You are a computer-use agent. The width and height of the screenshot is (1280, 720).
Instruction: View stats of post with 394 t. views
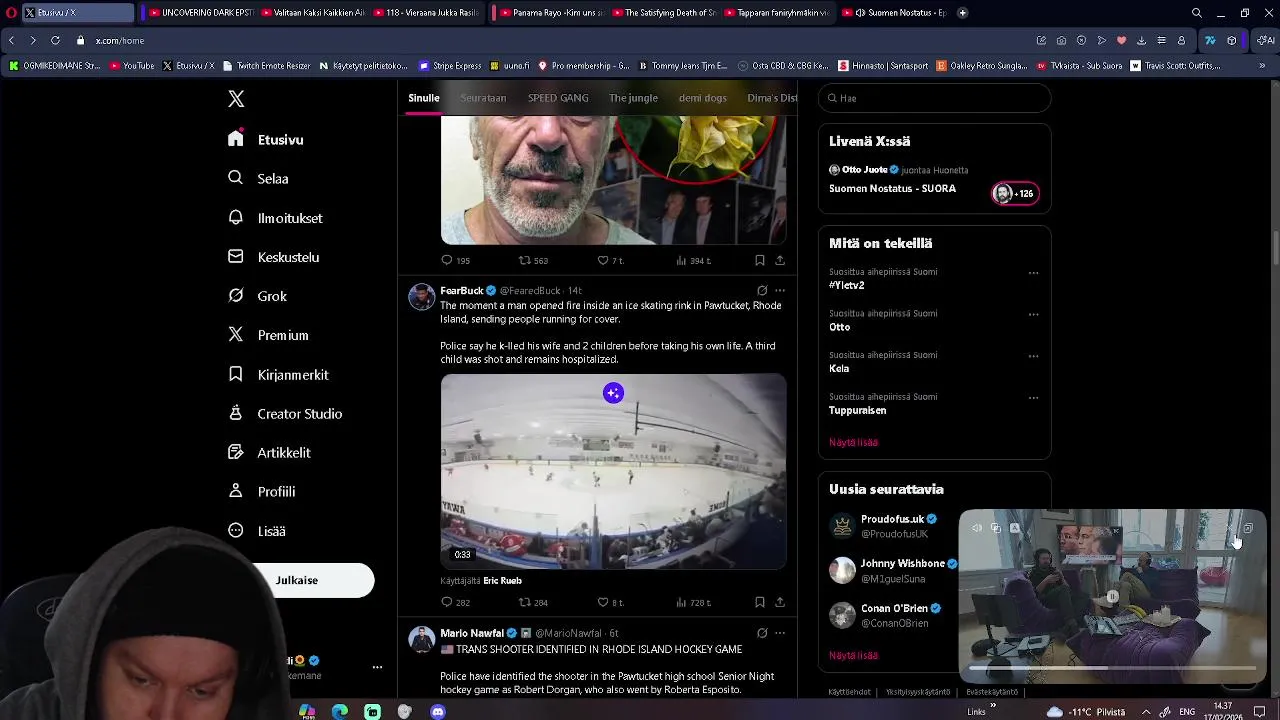click(693, 260)
